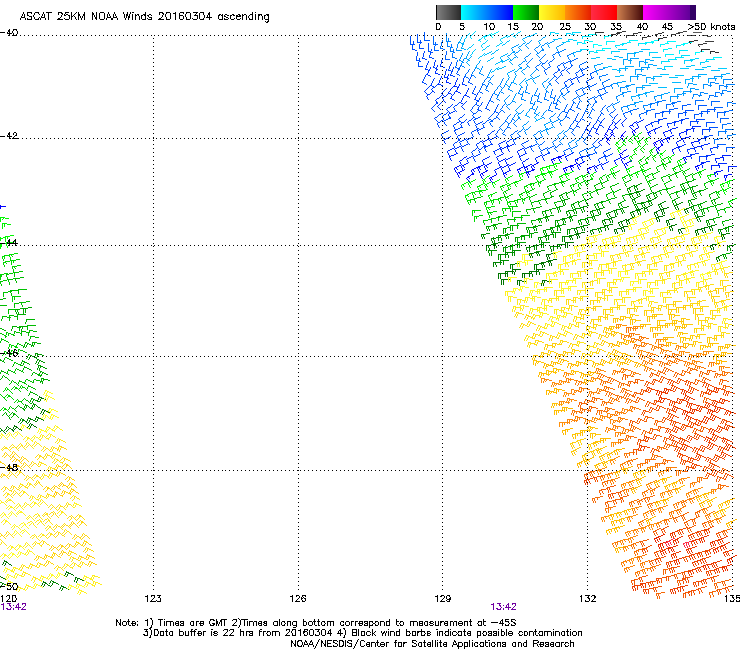Click the -44 latitude label

coord(9,243)
